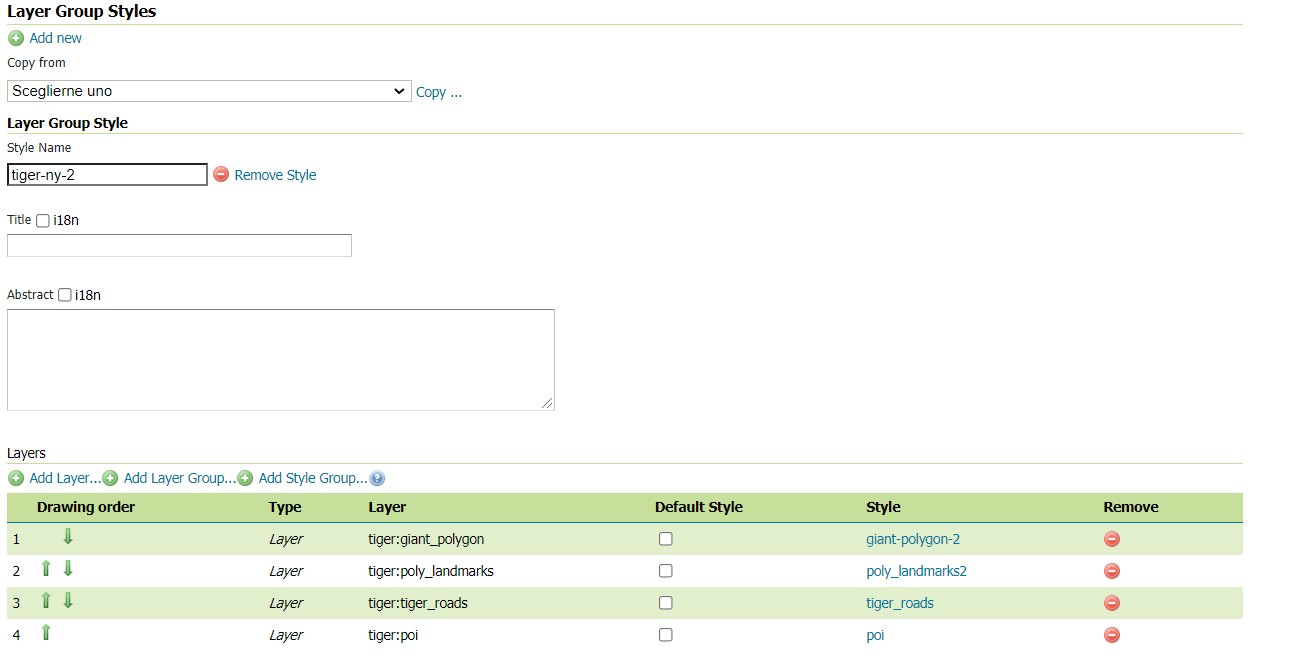Click the red Remove Style icon

(x=221, y=174)
